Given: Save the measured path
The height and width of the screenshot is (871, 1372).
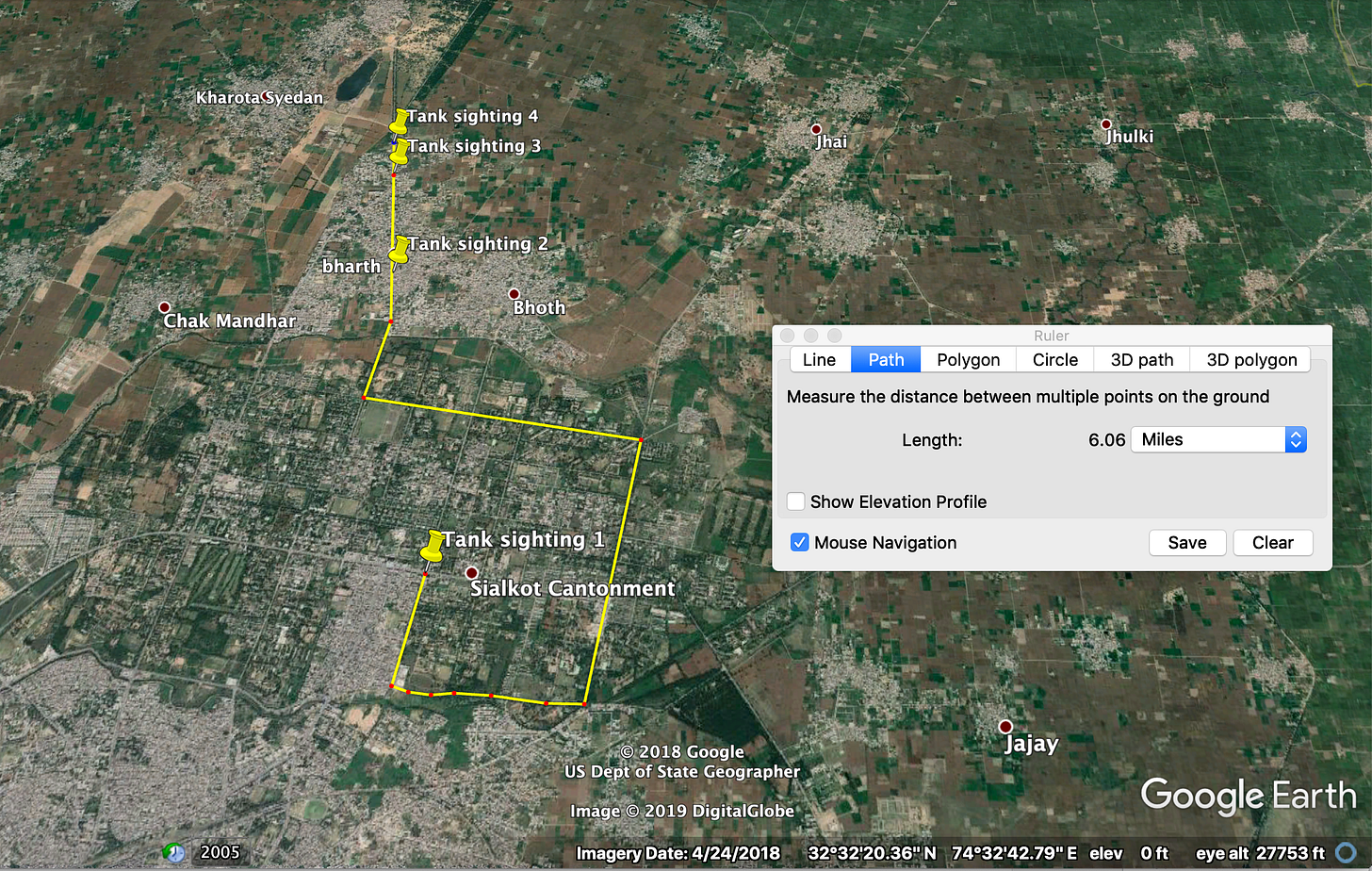Looking at the screenshot, I should click(x=1187, y=542).
